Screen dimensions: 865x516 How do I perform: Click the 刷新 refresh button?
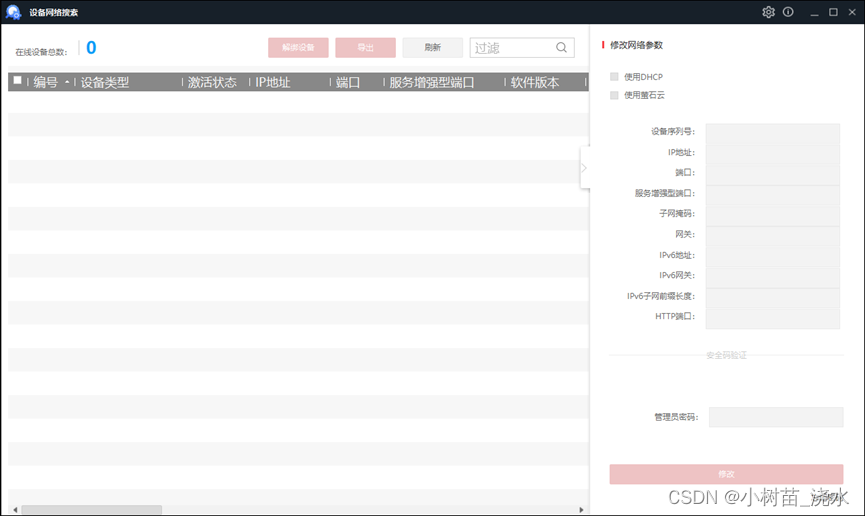(x=432, y=47)
